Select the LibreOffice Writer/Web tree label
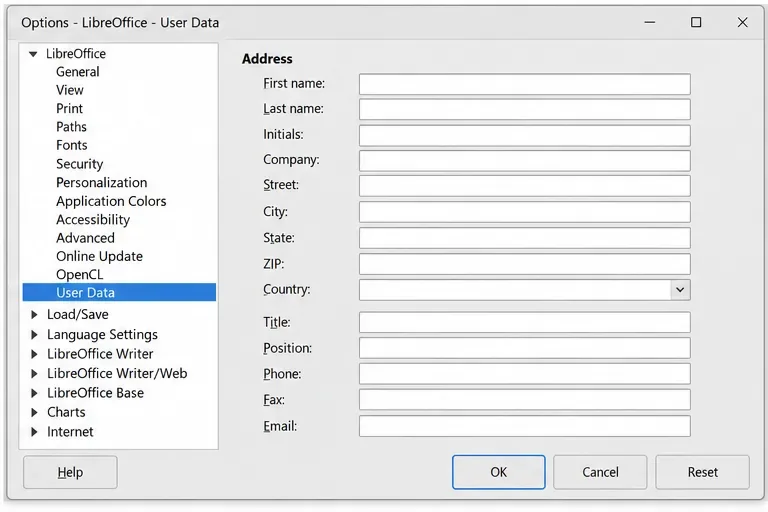 click(x=117, y=373)
